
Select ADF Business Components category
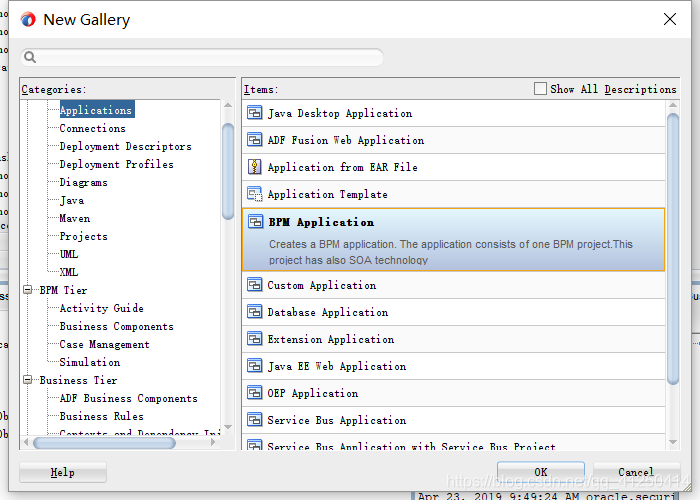pos(129,398)
